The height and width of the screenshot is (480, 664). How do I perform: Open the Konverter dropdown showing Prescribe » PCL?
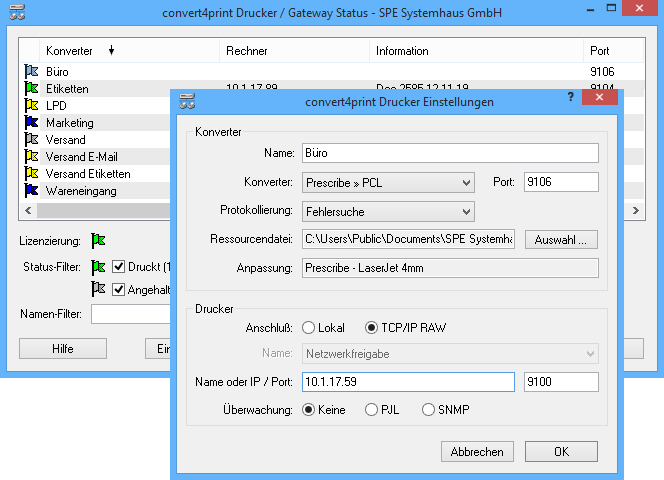pos(387,182)
